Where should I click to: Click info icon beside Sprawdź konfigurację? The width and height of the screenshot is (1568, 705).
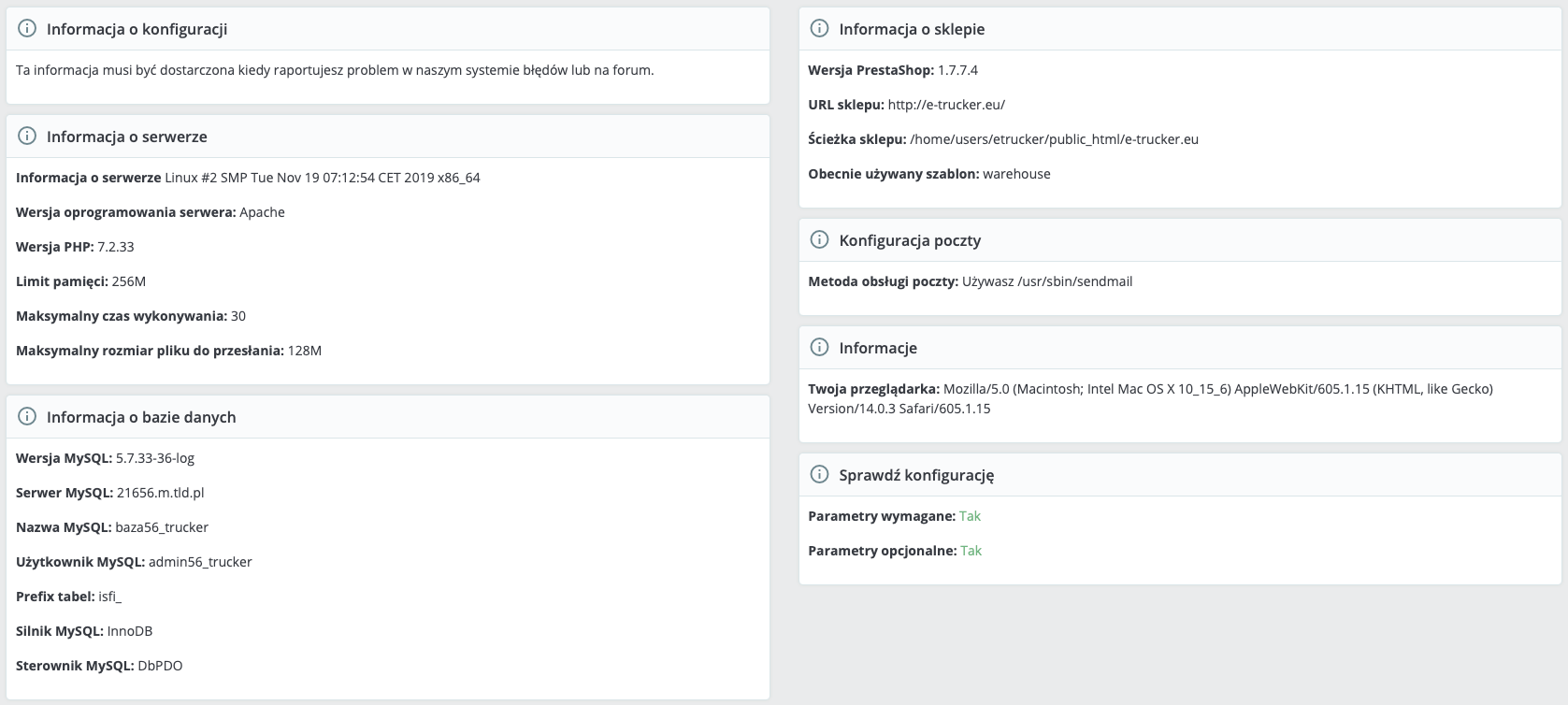pos(819,475)
